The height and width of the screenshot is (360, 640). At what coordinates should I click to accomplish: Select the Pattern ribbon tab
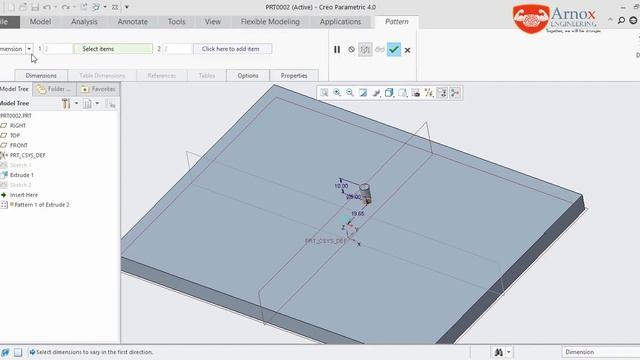397,22
